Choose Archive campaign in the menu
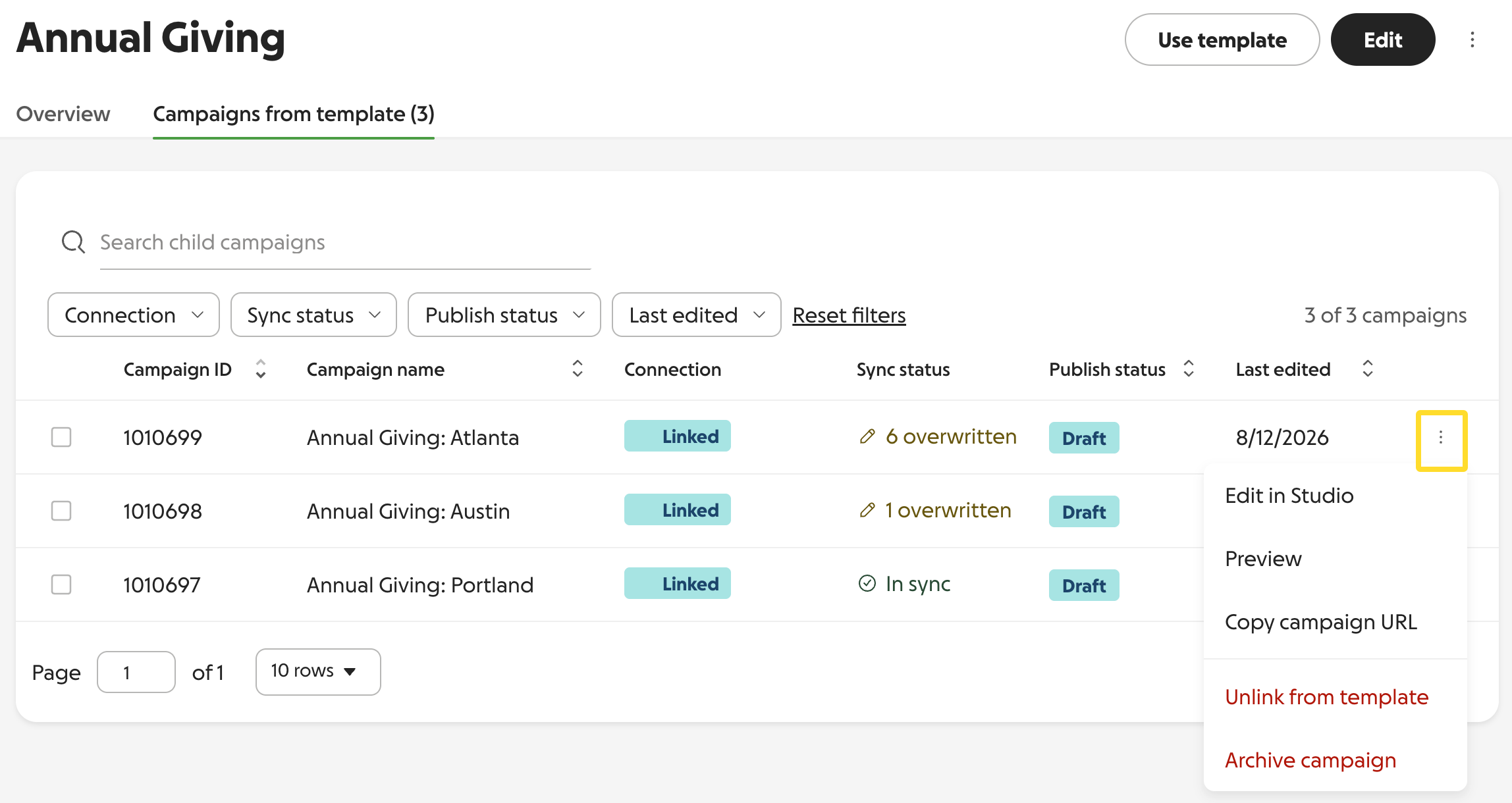This screenshot has width=1512, height=803. click(x=1310, y=760)
